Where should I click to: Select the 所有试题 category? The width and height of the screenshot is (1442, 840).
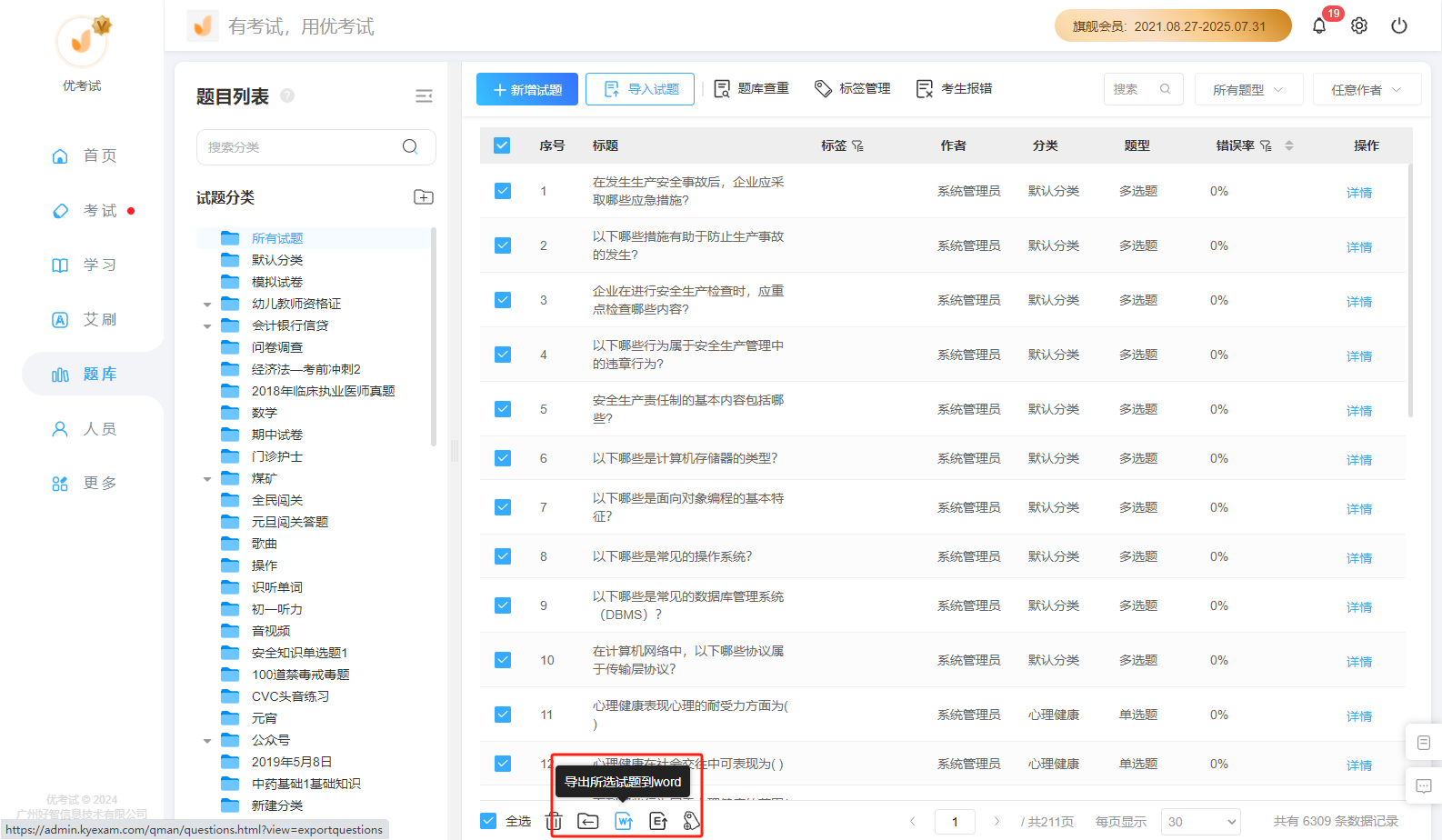click(x=277, y=238)
